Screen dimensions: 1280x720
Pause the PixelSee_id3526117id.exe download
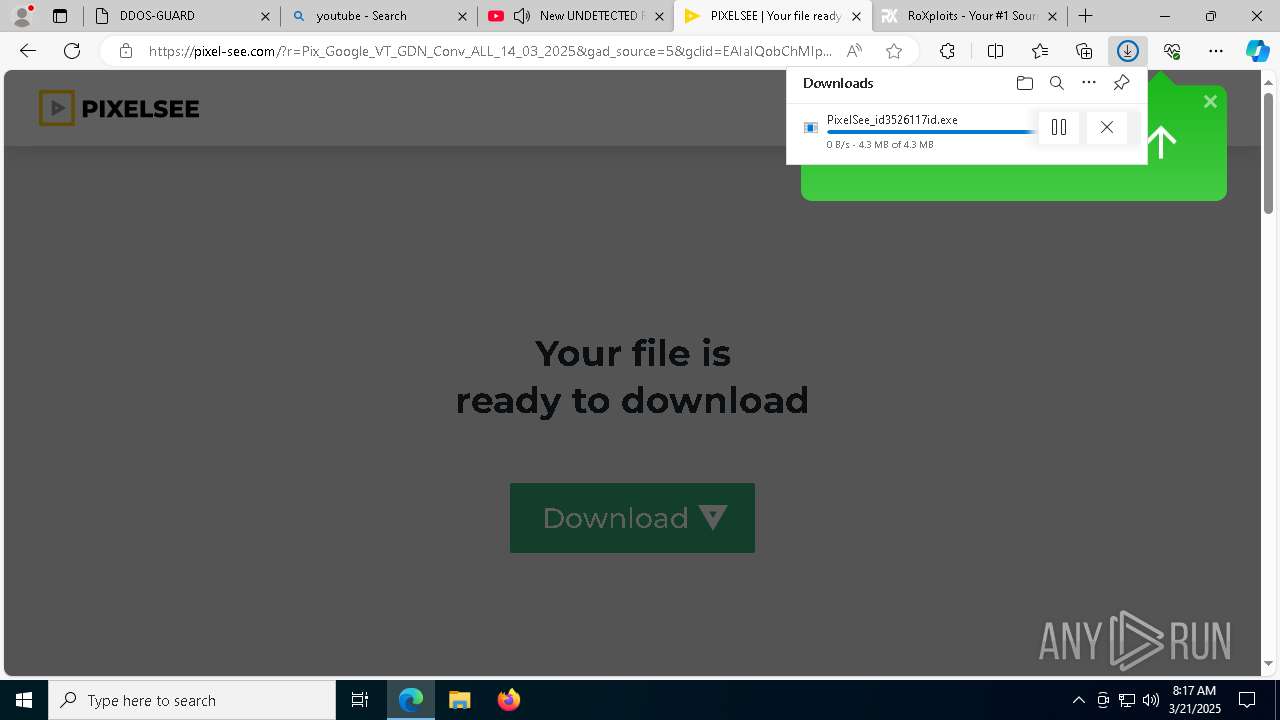coord(1059,127)
